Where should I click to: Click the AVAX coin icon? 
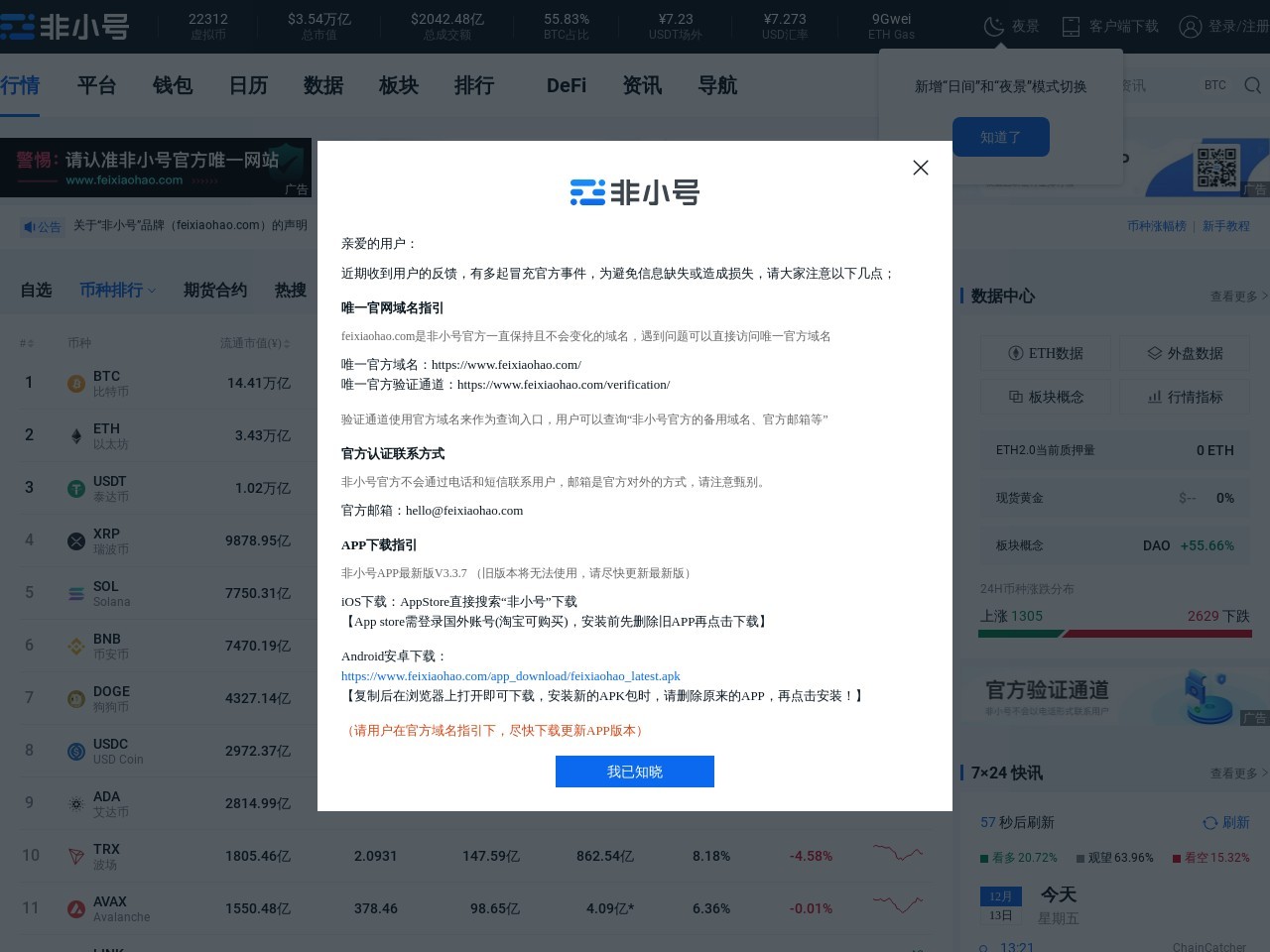click(76, 909)
